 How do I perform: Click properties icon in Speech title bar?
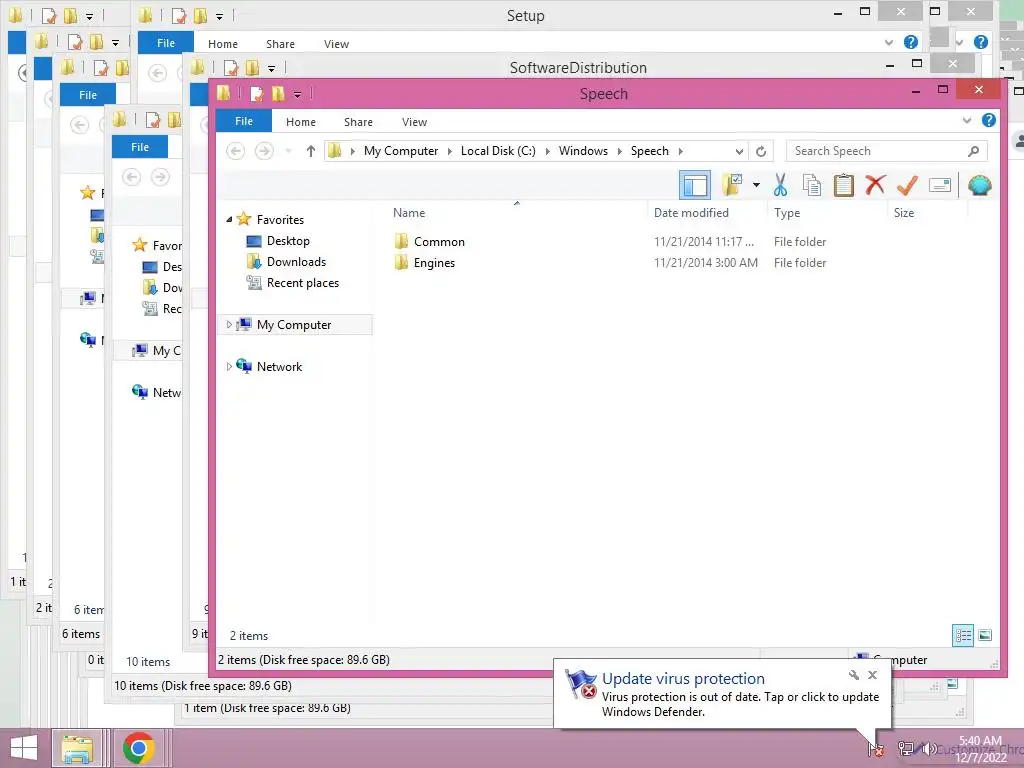click(x=257, y=94)
